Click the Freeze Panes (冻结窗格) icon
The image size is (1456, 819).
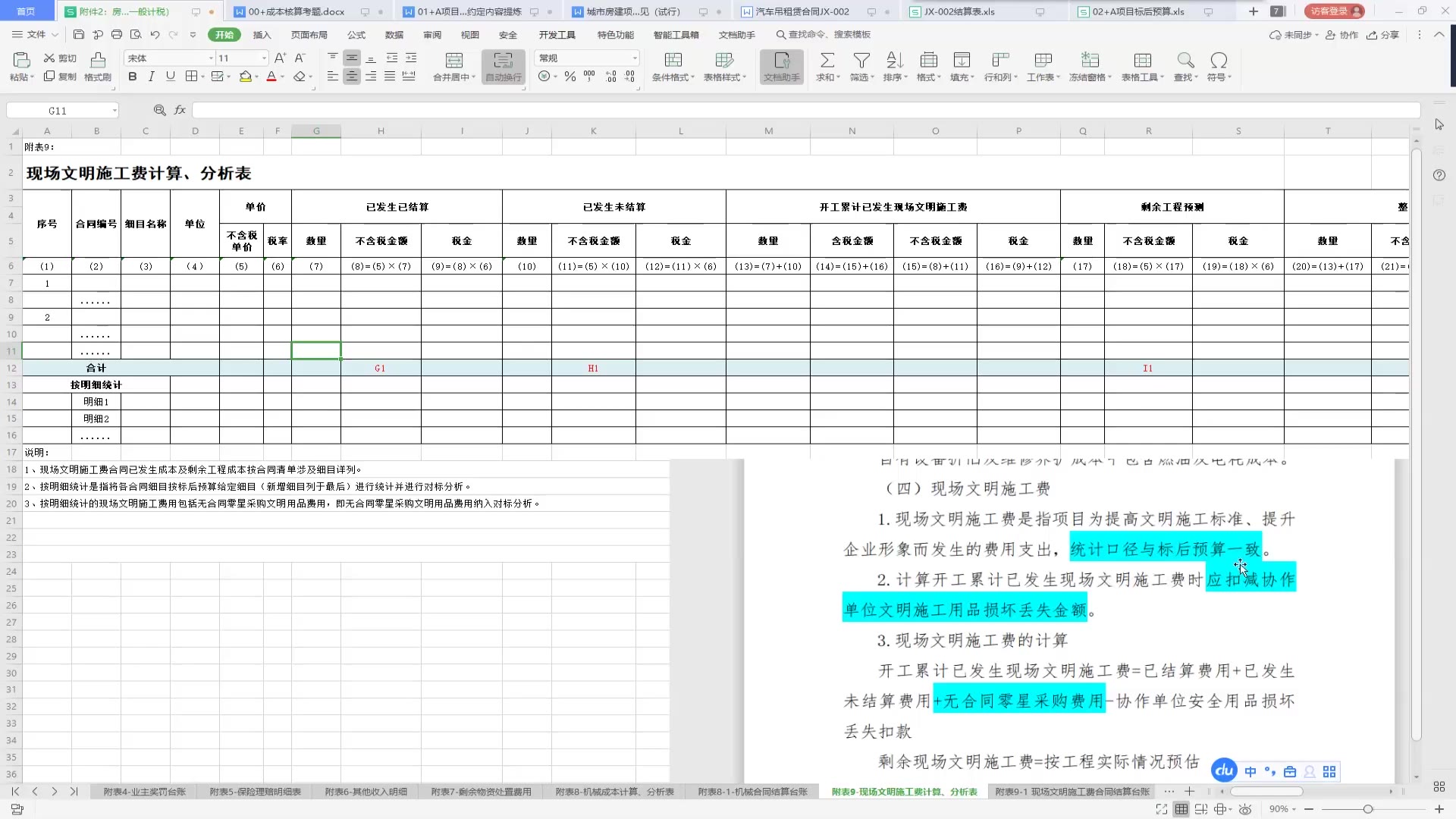click(x=1090, y=61)
